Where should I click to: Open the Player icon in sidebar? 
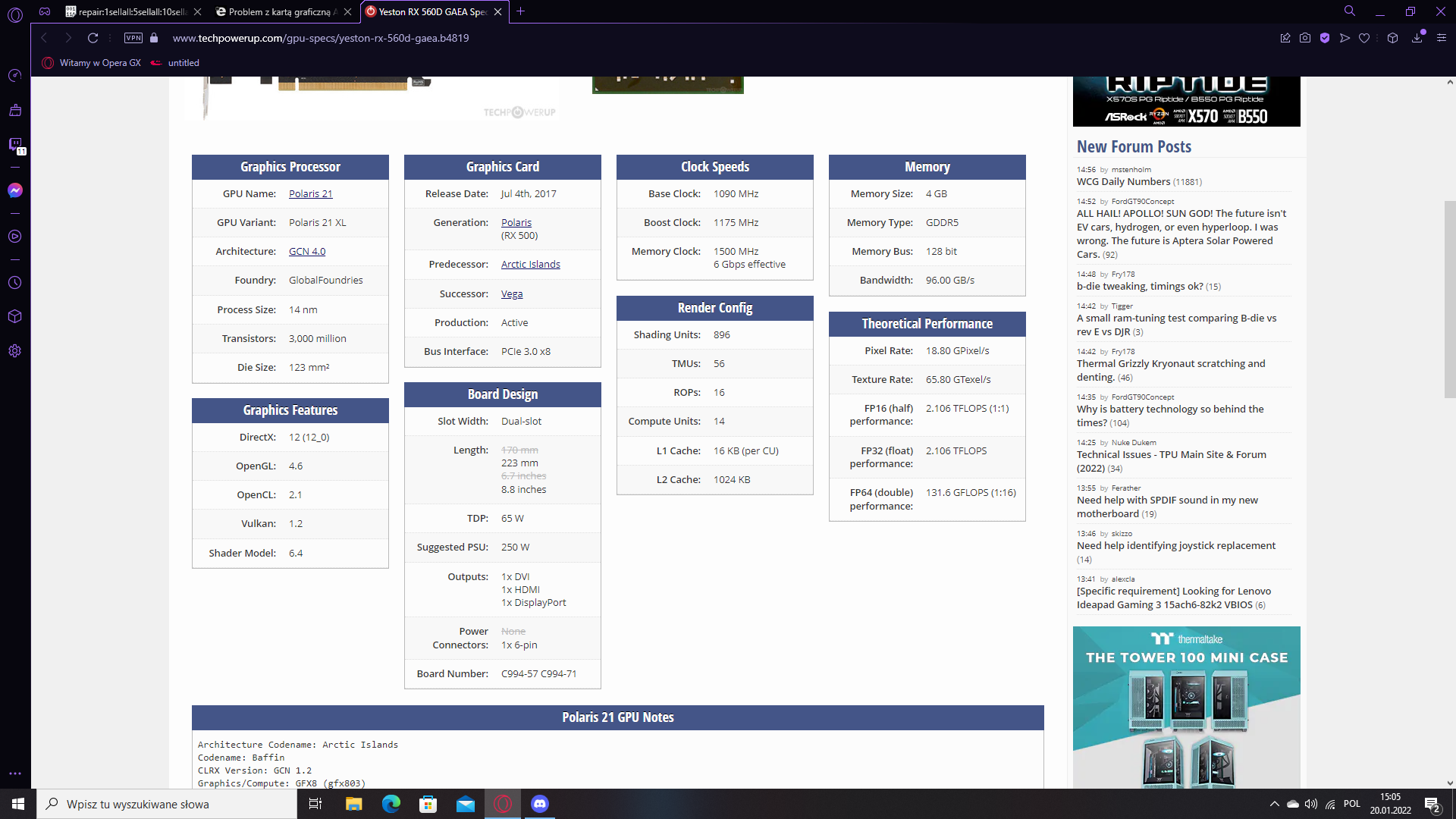coord(15,237)
